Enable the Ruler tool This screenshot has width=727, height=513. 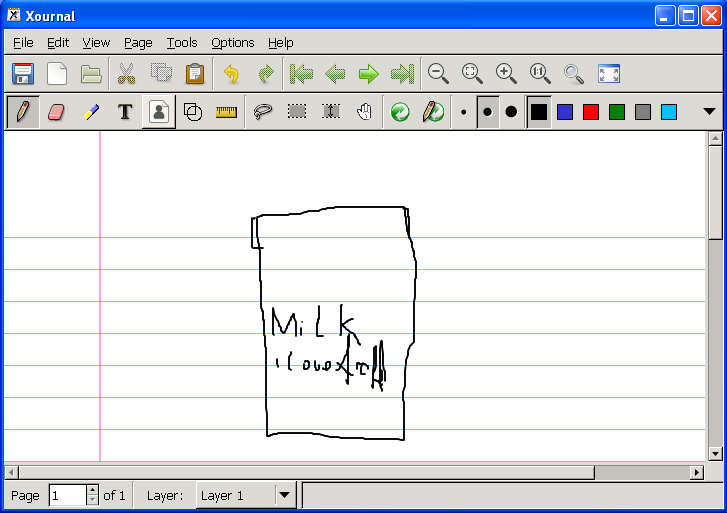(x=227, y=112)
